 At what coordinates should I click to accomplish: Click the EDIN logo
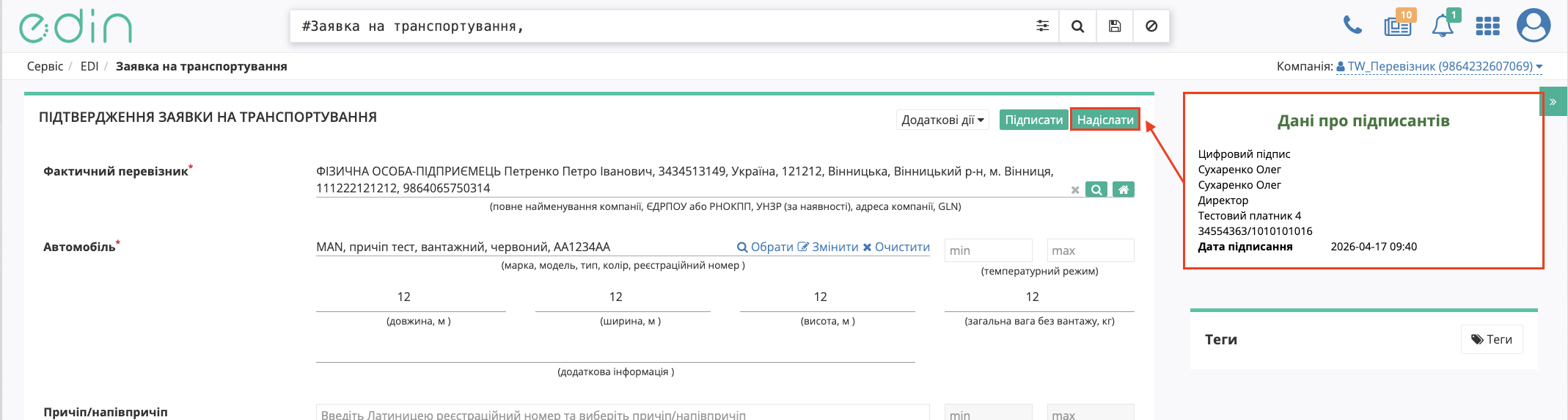75,27
